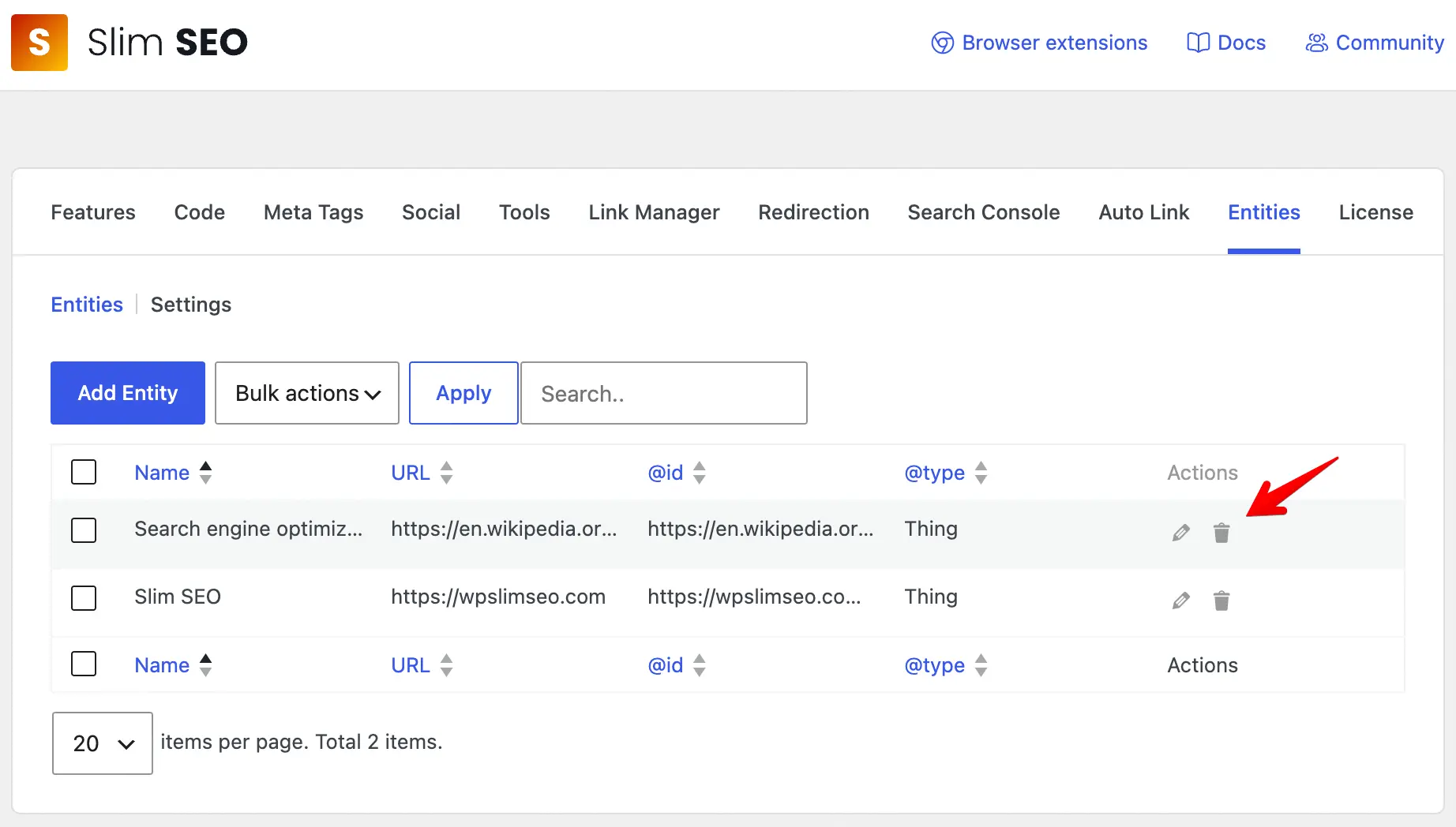Open the Tools tab

click(x=524, y=212)
